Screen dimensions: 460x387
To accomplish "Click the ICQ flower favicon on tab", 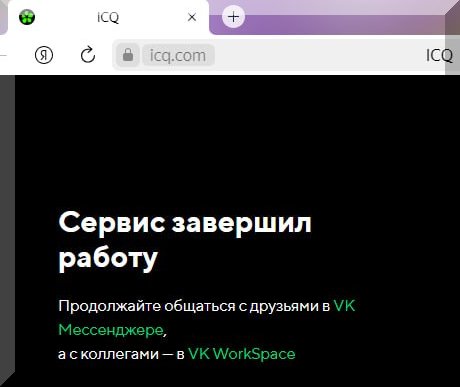I will pos(27,17).
